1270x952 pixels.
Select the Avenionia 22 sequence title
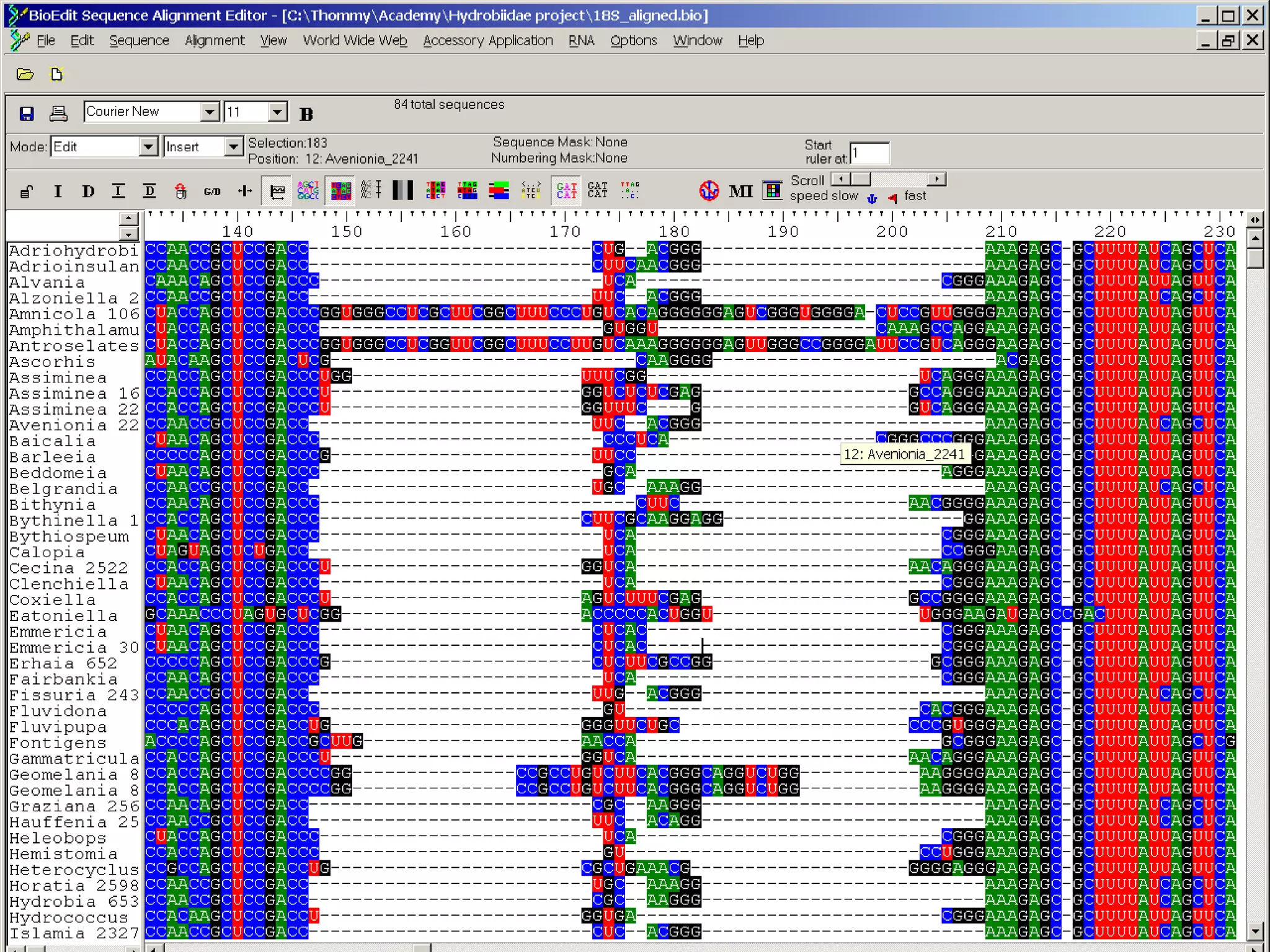(x=74, y=425)
